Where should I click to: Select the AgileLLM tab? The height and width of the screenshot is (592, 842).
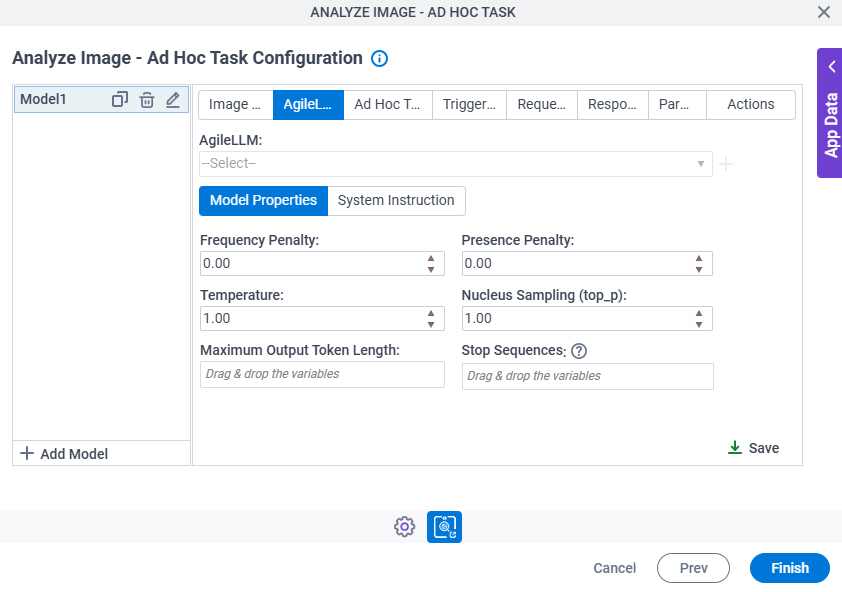point(308,105)
